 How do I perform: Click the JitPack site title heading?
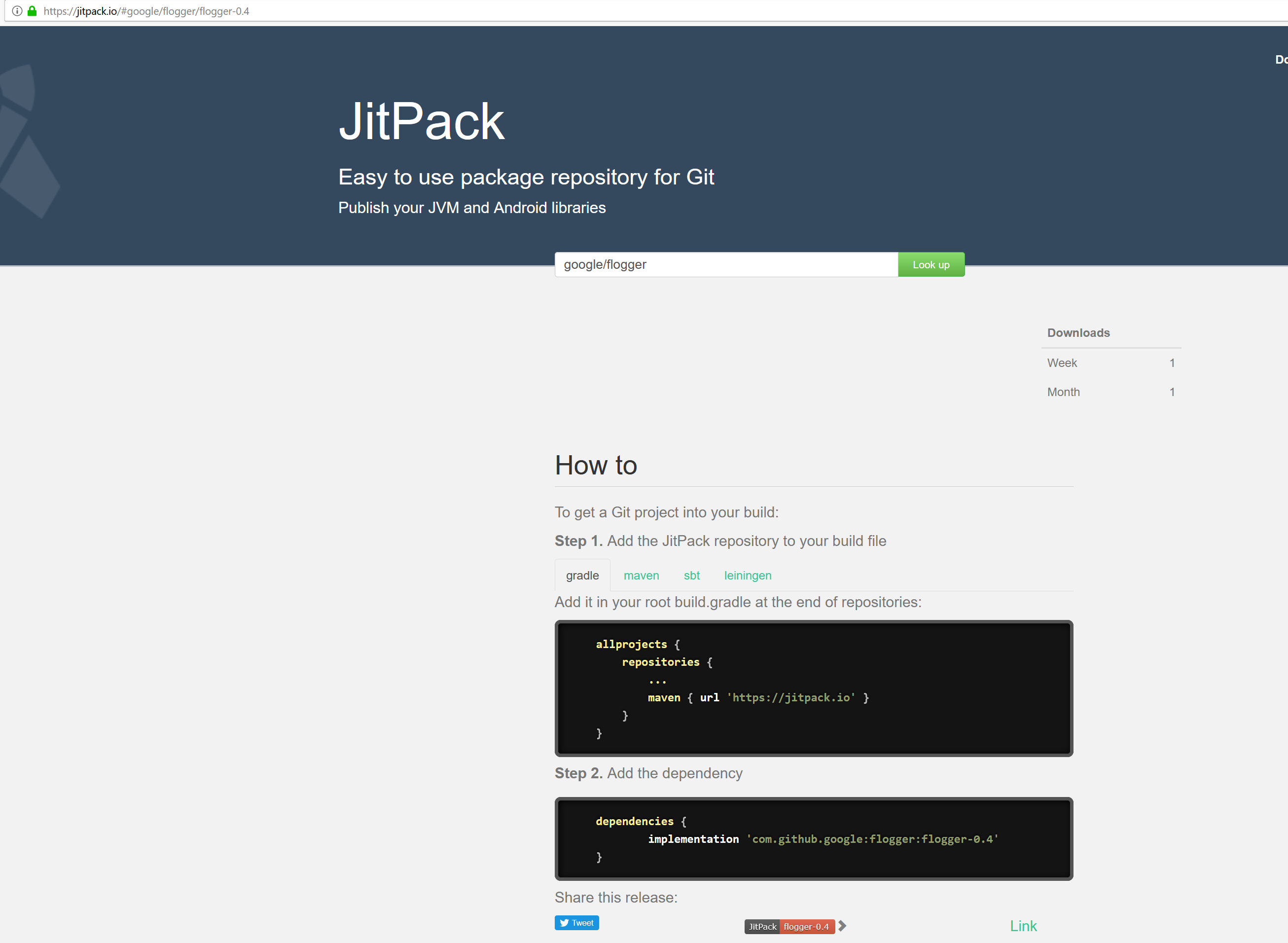click(x=421, y=120)
